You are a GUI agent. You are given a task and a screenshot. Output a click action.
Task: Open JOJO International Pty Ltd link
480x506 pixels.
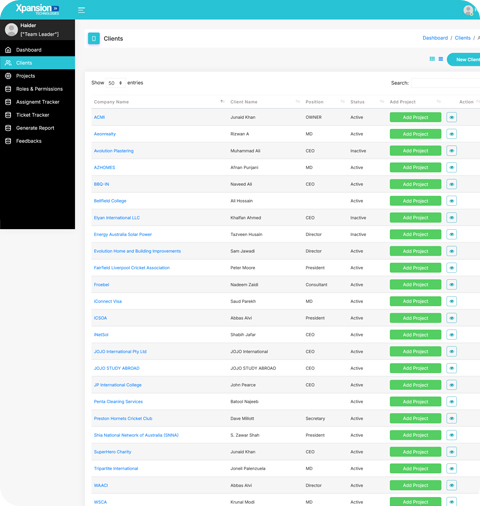[120, 352]
